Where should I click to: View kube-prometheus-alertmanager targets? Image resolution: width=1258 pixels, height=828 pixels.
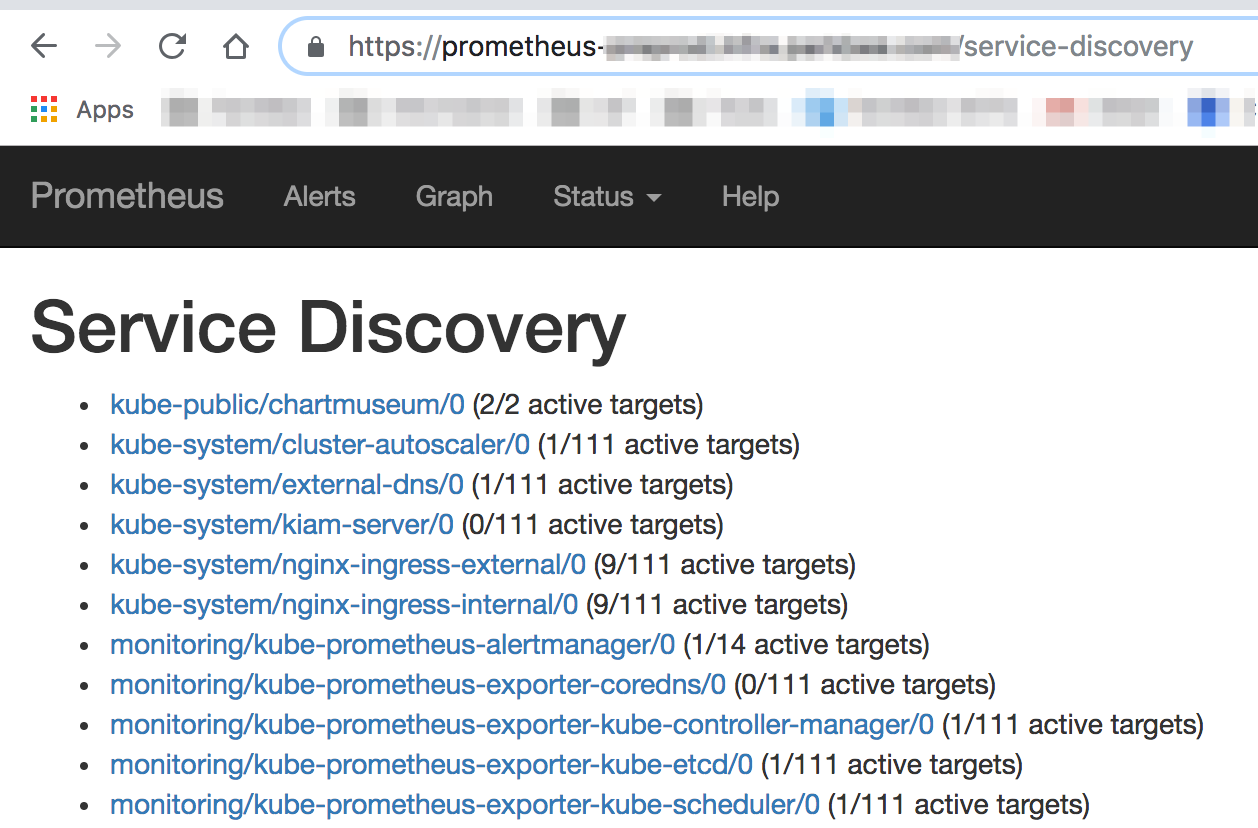click(392, 645)
